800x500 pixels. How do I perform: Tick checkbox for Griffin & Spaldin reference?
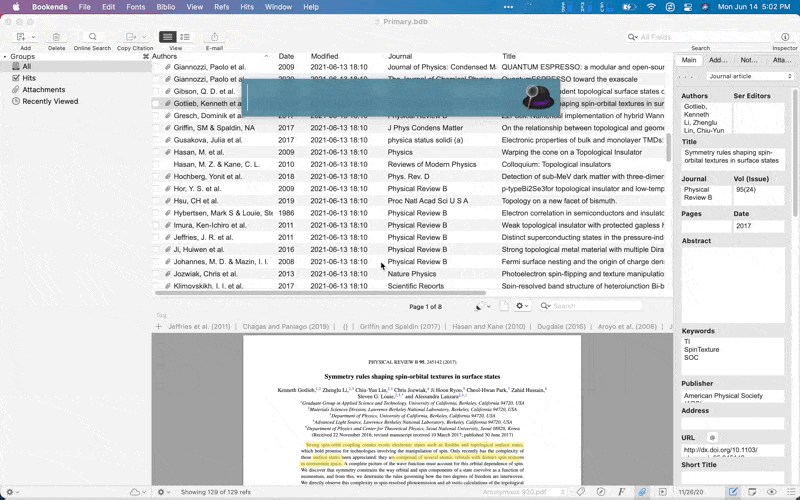tap(156, 128)
